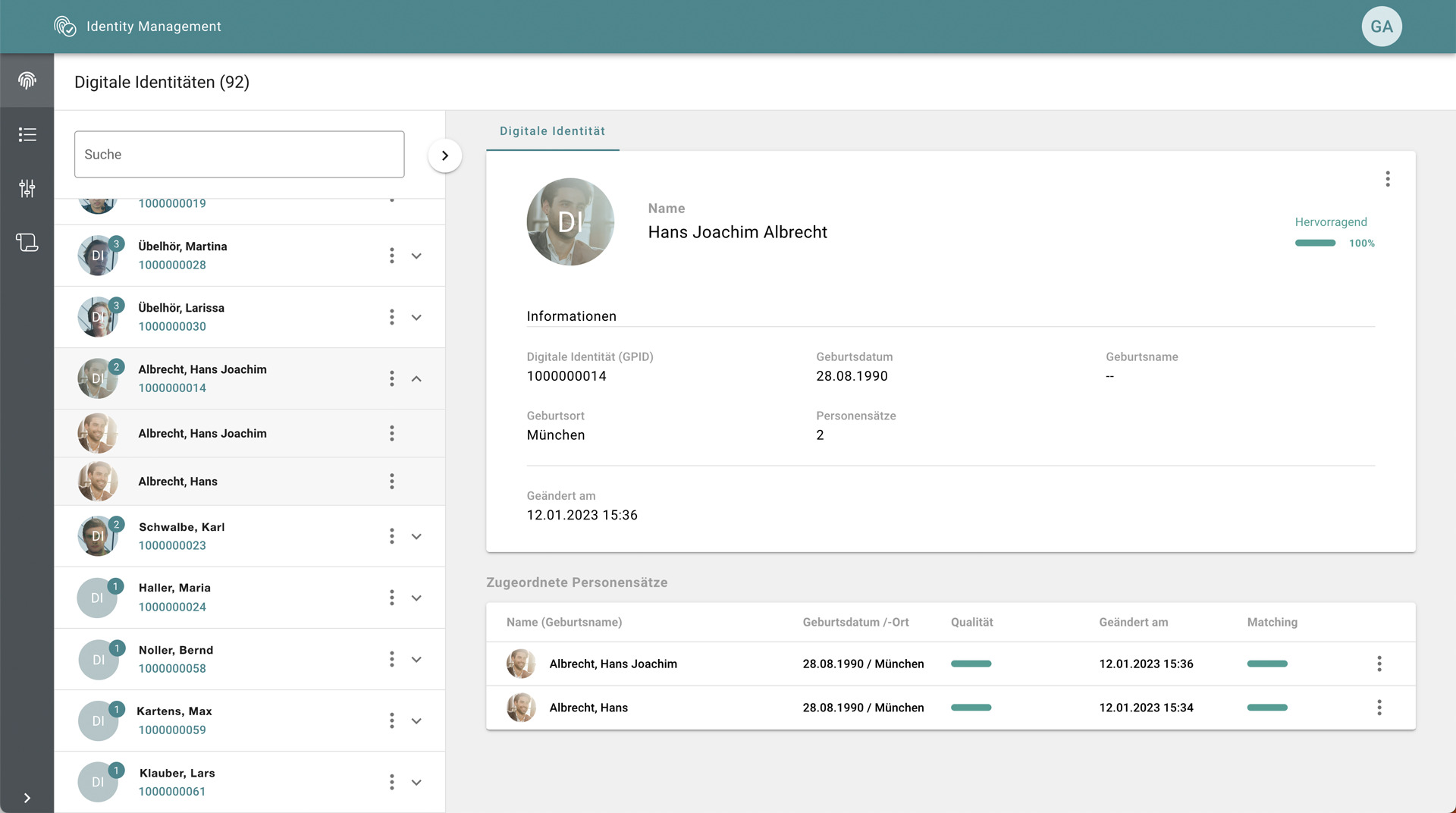Sort by Qualität column header

(972, 622)
